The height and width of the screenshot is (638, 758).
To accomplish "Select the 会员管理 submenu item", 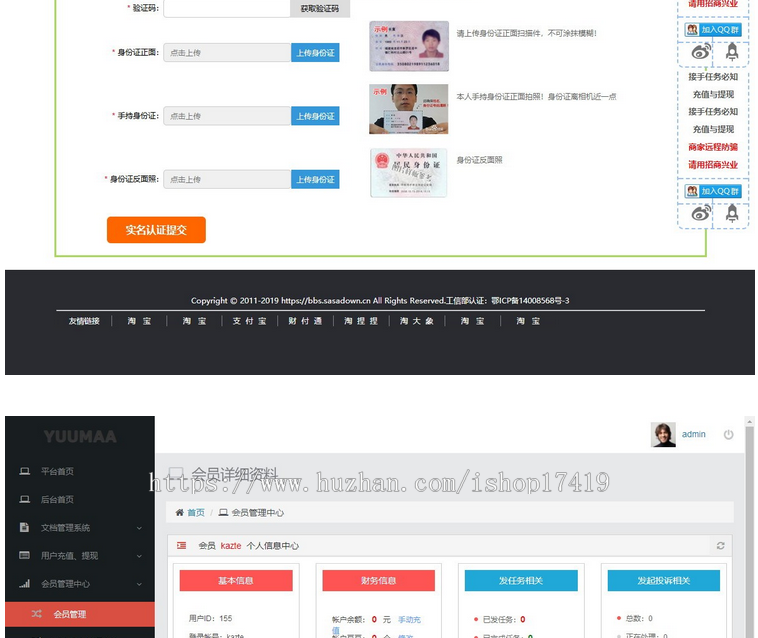I will [x=80, y=614].
